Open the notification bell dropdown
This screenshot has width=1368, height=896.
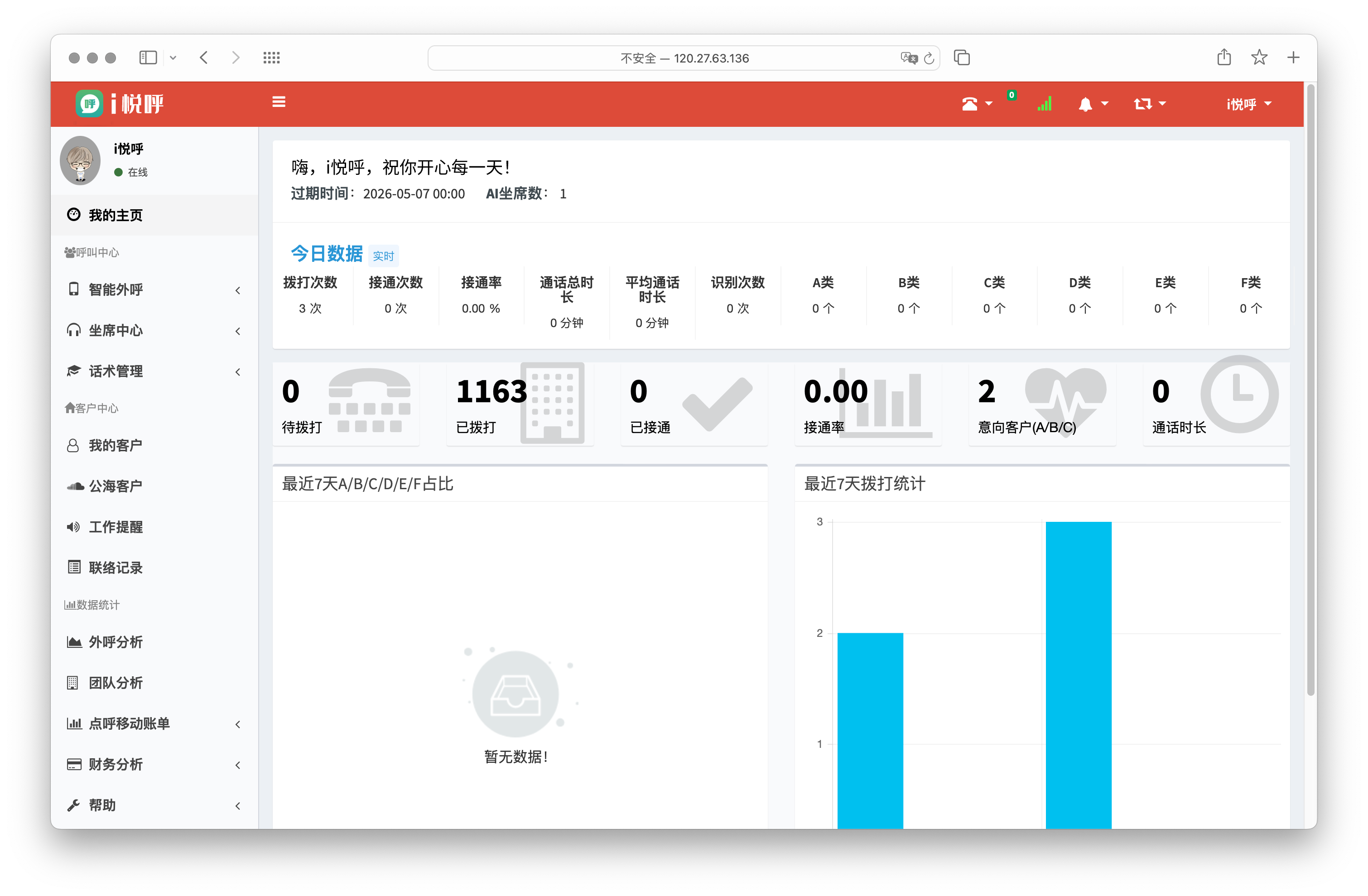coord(1085,104)
